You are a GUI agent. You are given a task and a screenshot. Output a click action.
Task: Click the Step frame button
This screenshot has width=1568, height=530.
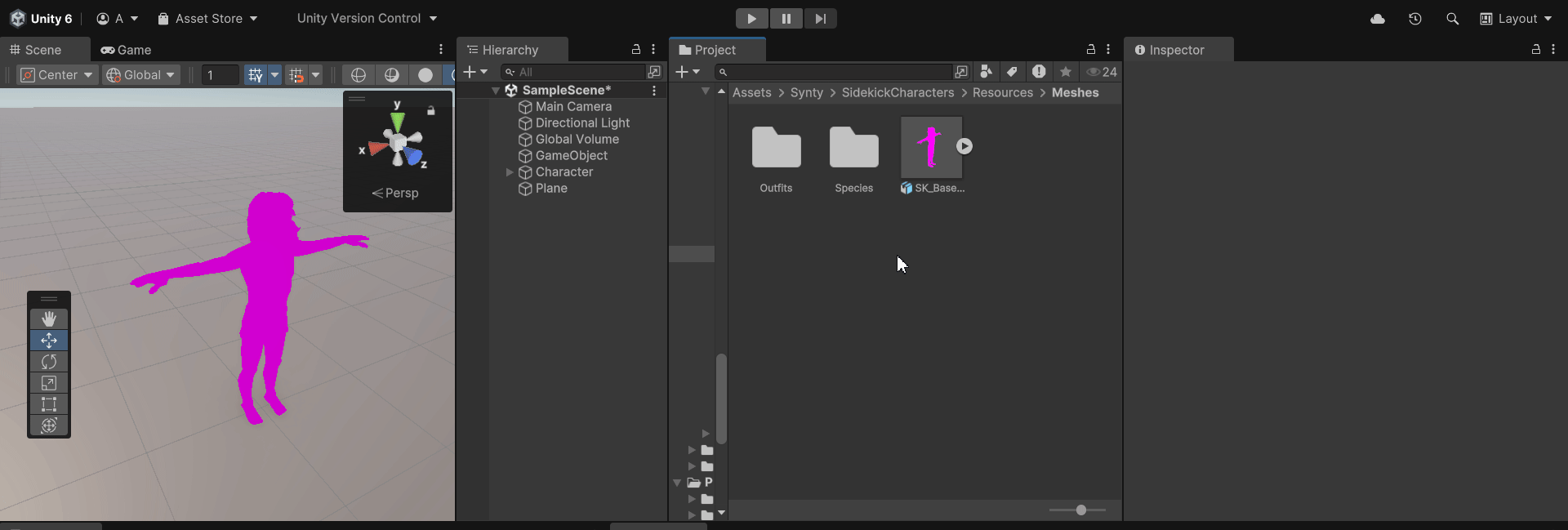point(820,19)
